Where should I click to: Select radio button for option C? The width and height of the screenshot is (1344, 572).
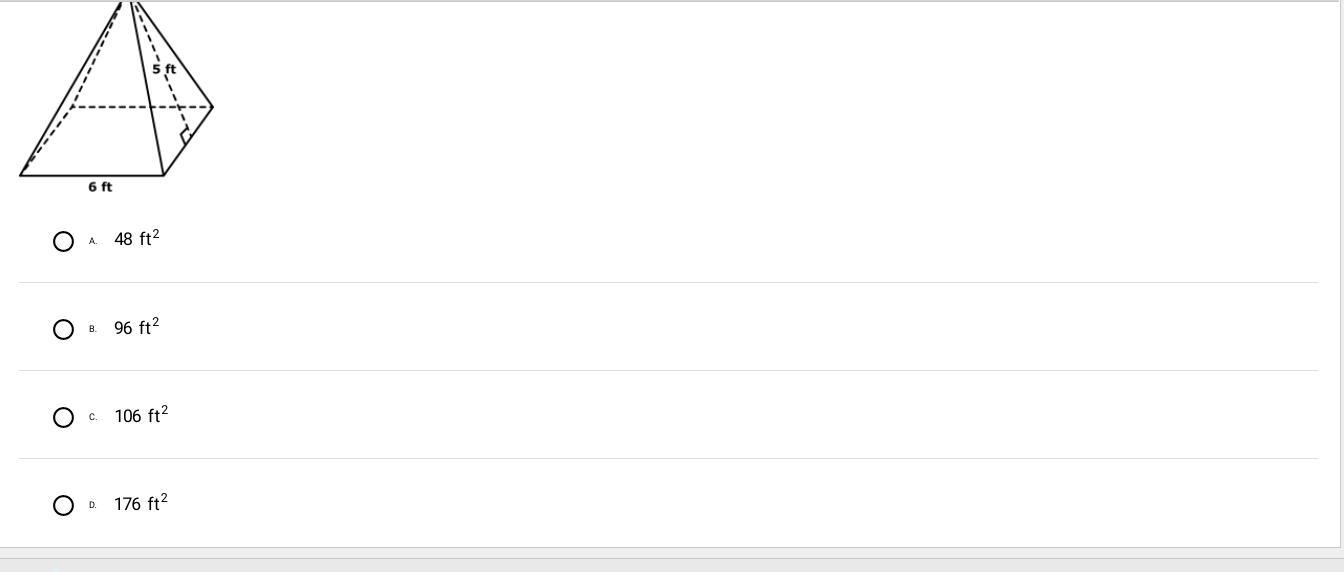(x=63, y=417)
